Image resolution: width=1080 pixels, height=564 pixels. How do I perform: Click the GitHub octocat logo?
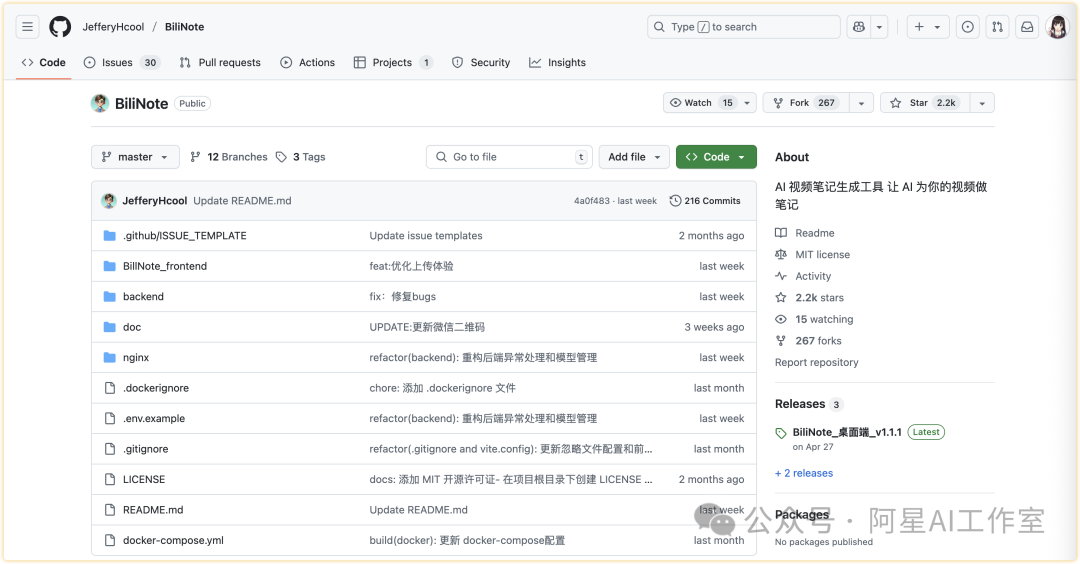tap(60, 27)
